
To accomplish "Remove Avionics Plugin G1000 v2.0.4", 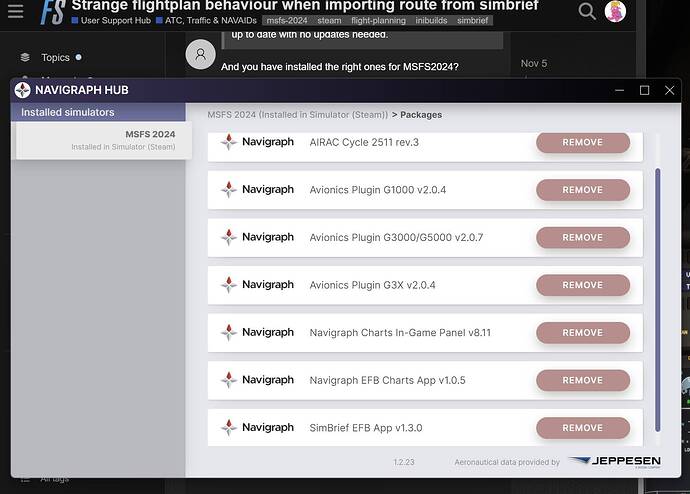I will pos(583,190).
